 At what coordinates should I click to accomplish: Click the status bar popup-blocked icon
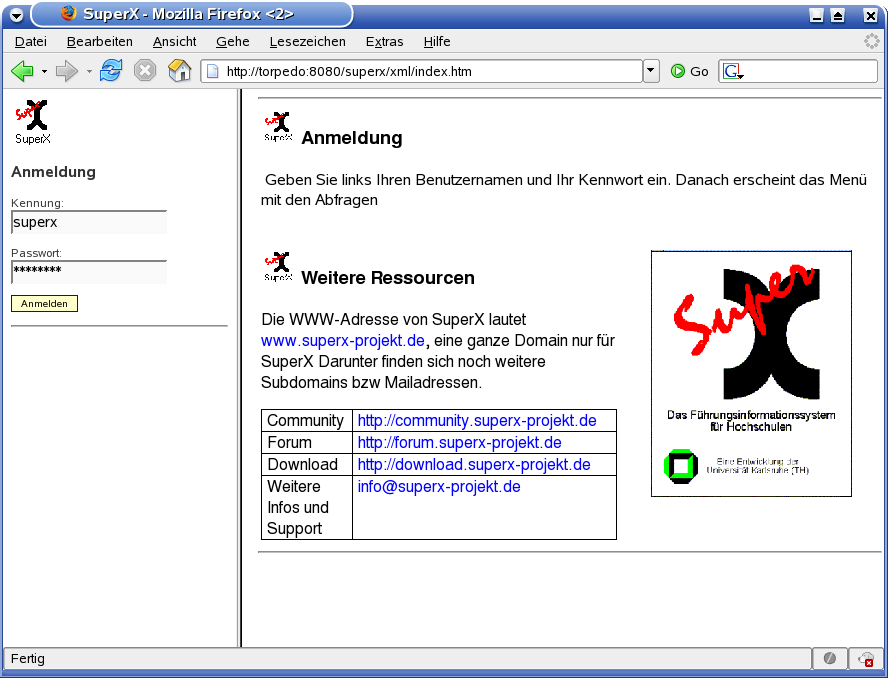(866, 659)
